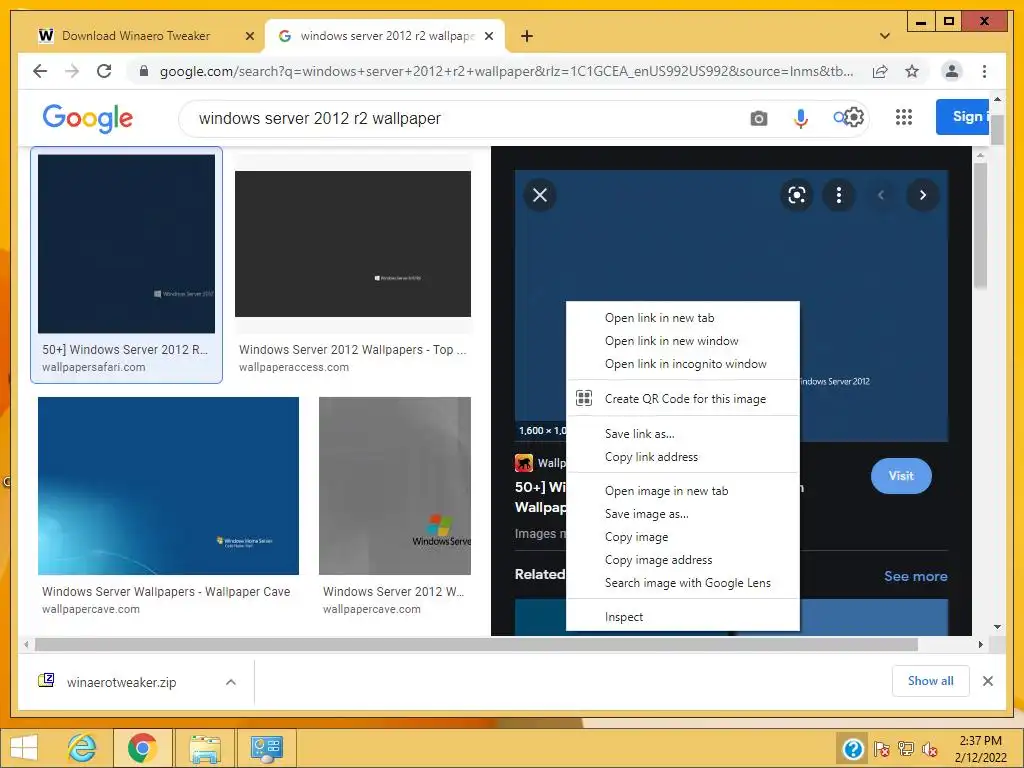The height and width of the screenshot is (768, 1024).
Task: Launch Internet Explorer from taskbar
Action: 82,748
